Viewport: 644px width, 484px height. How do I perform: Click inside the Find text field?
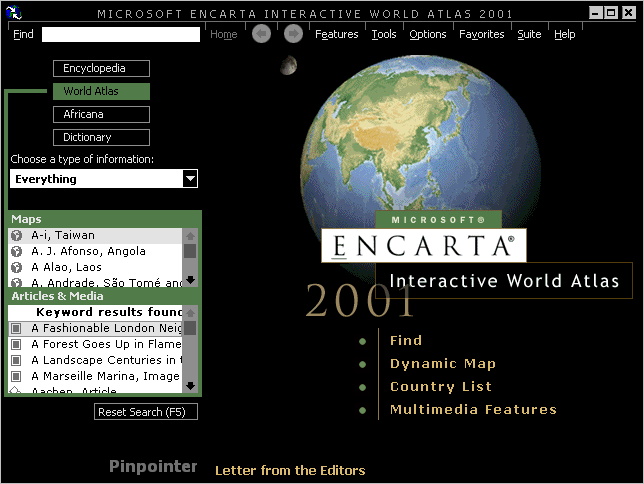(120, 34)
